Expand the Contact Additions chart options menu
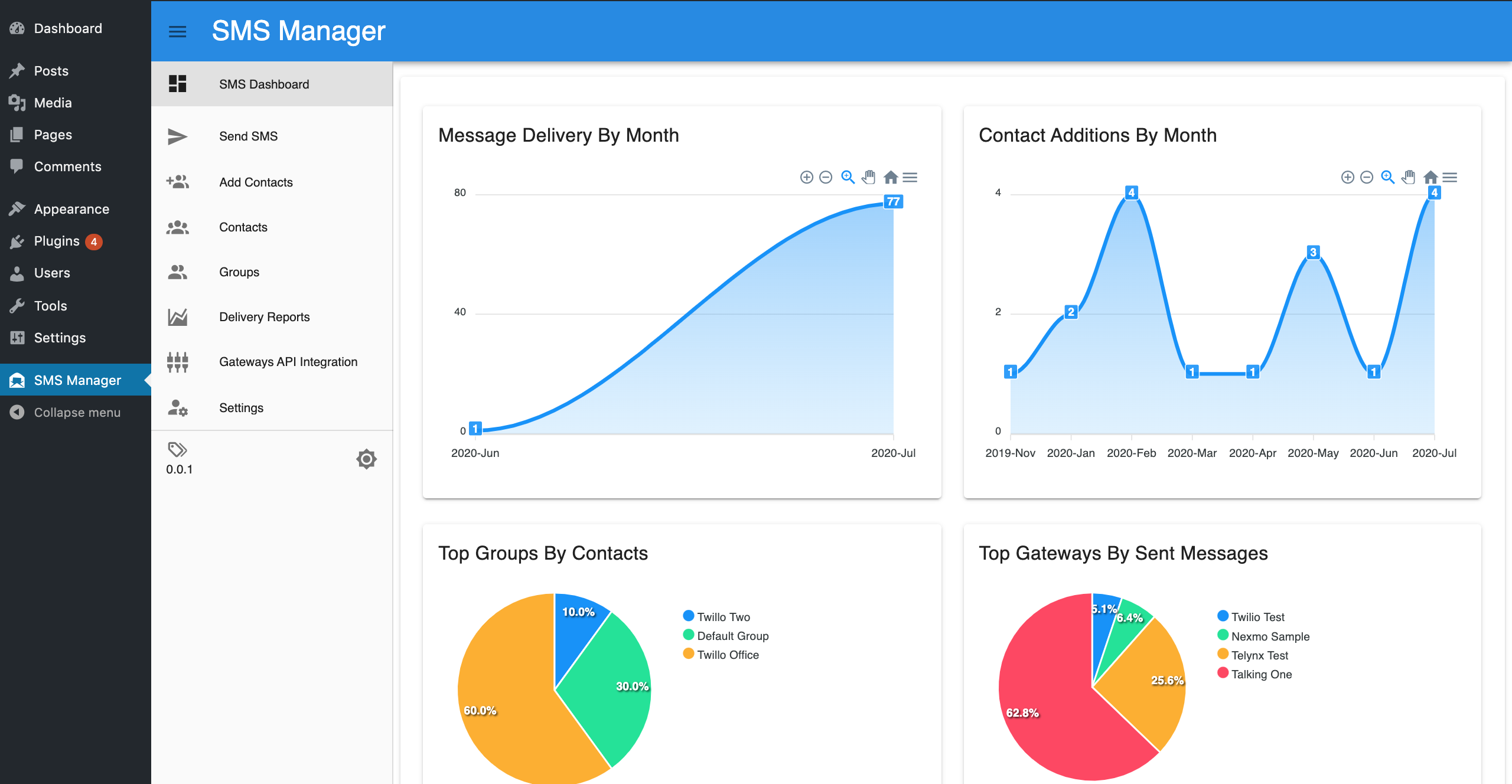This screenshot has height=784, width=1512. tap(1451, 177)
